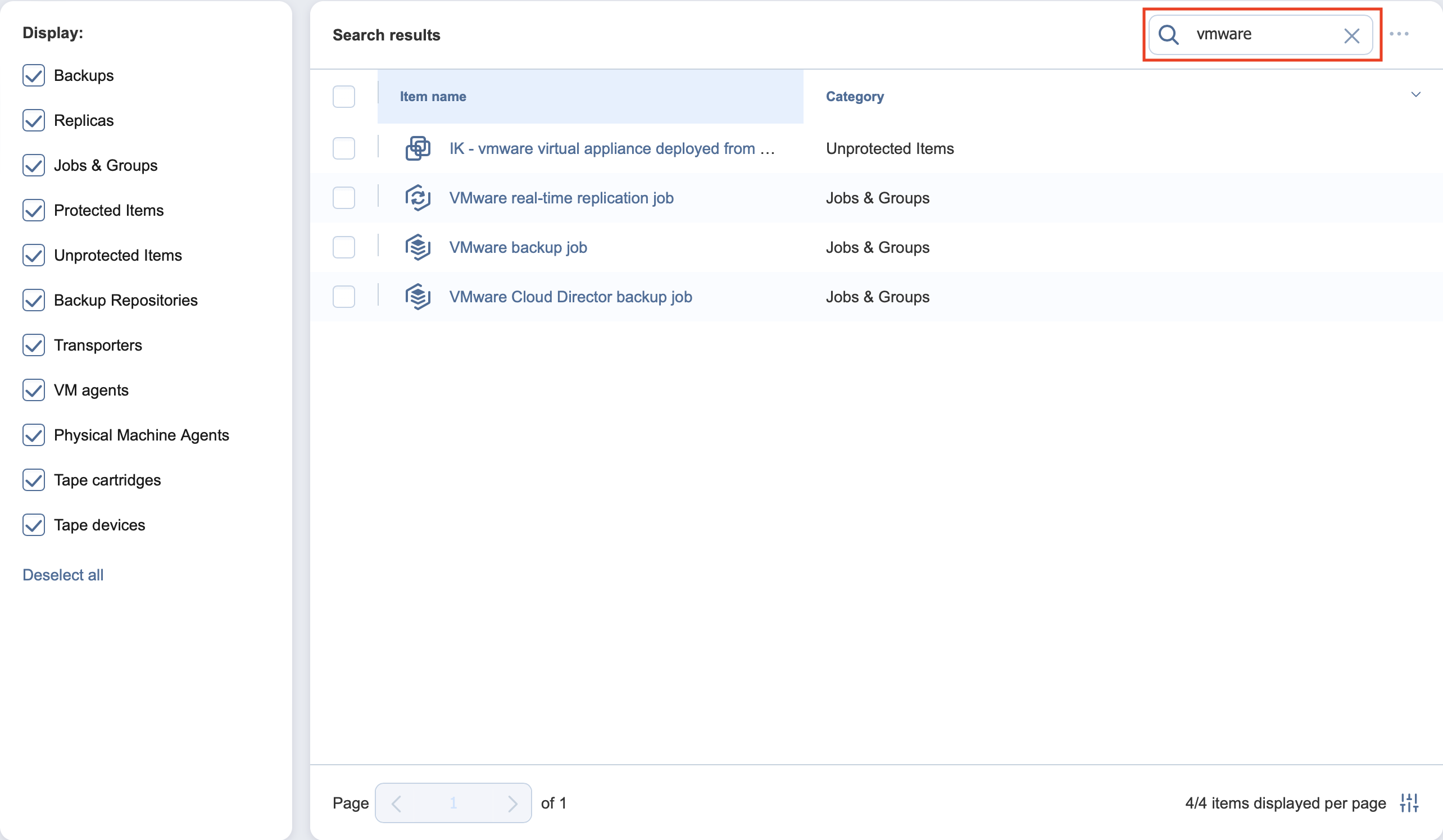1443x840 pixels.
Task: Click the Search results heading
Action: (x=387, y=35)
